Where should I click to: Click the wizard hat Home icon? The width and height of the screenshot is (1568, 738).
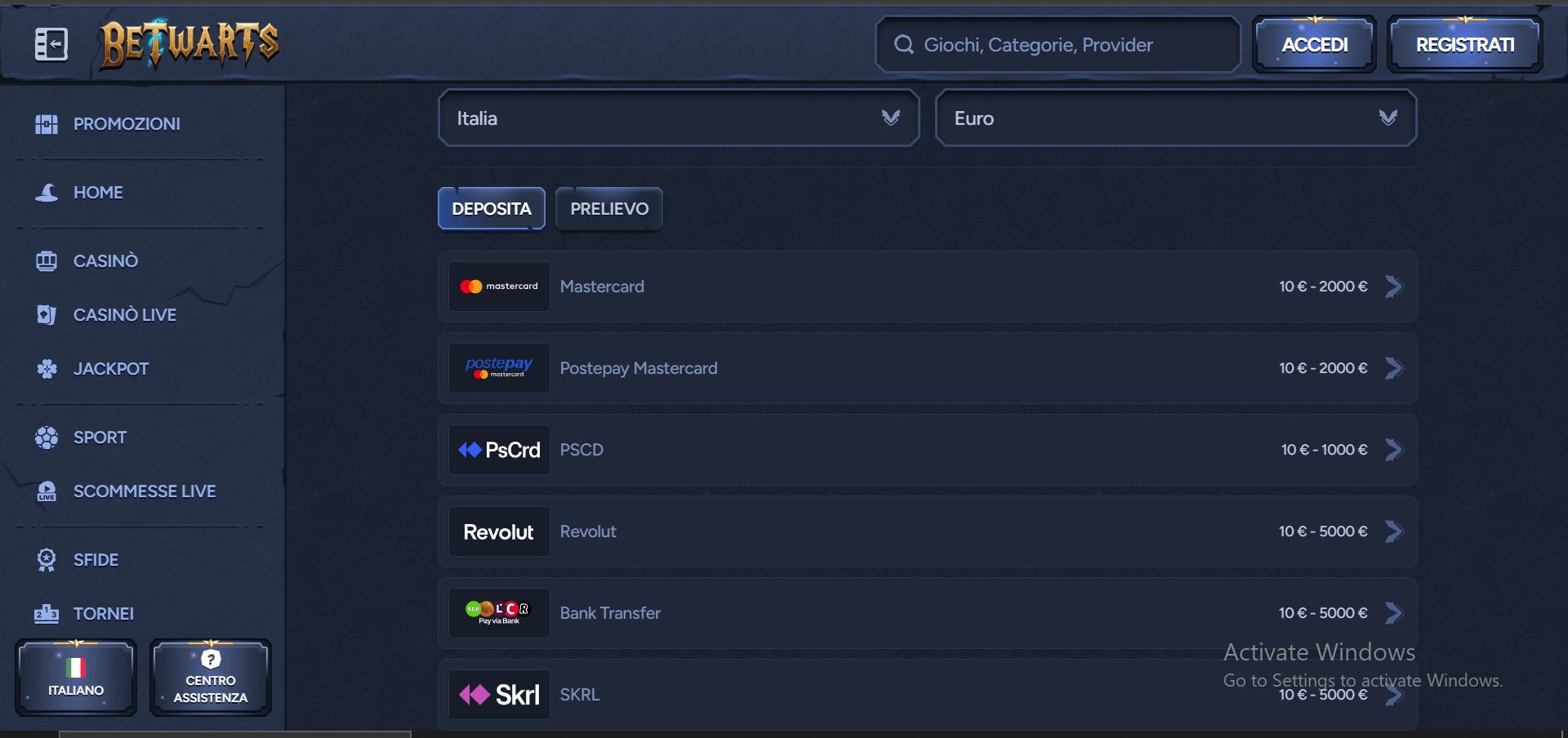[47, 193]
